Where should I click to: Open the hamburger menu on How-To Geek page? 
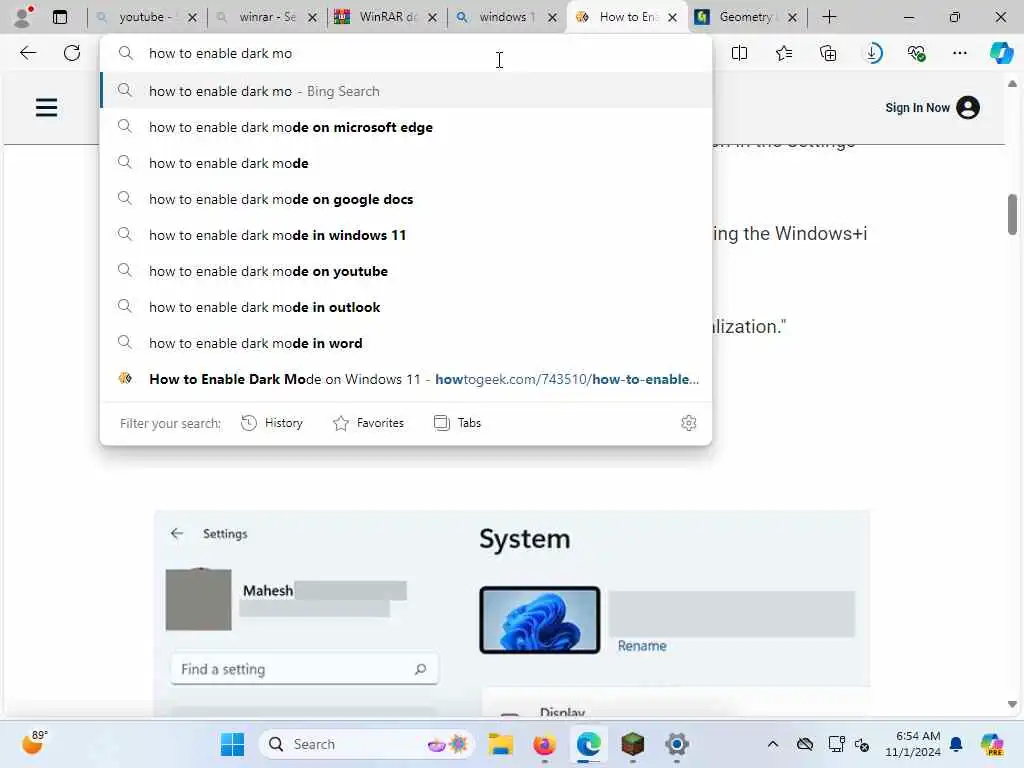[46, 107]
